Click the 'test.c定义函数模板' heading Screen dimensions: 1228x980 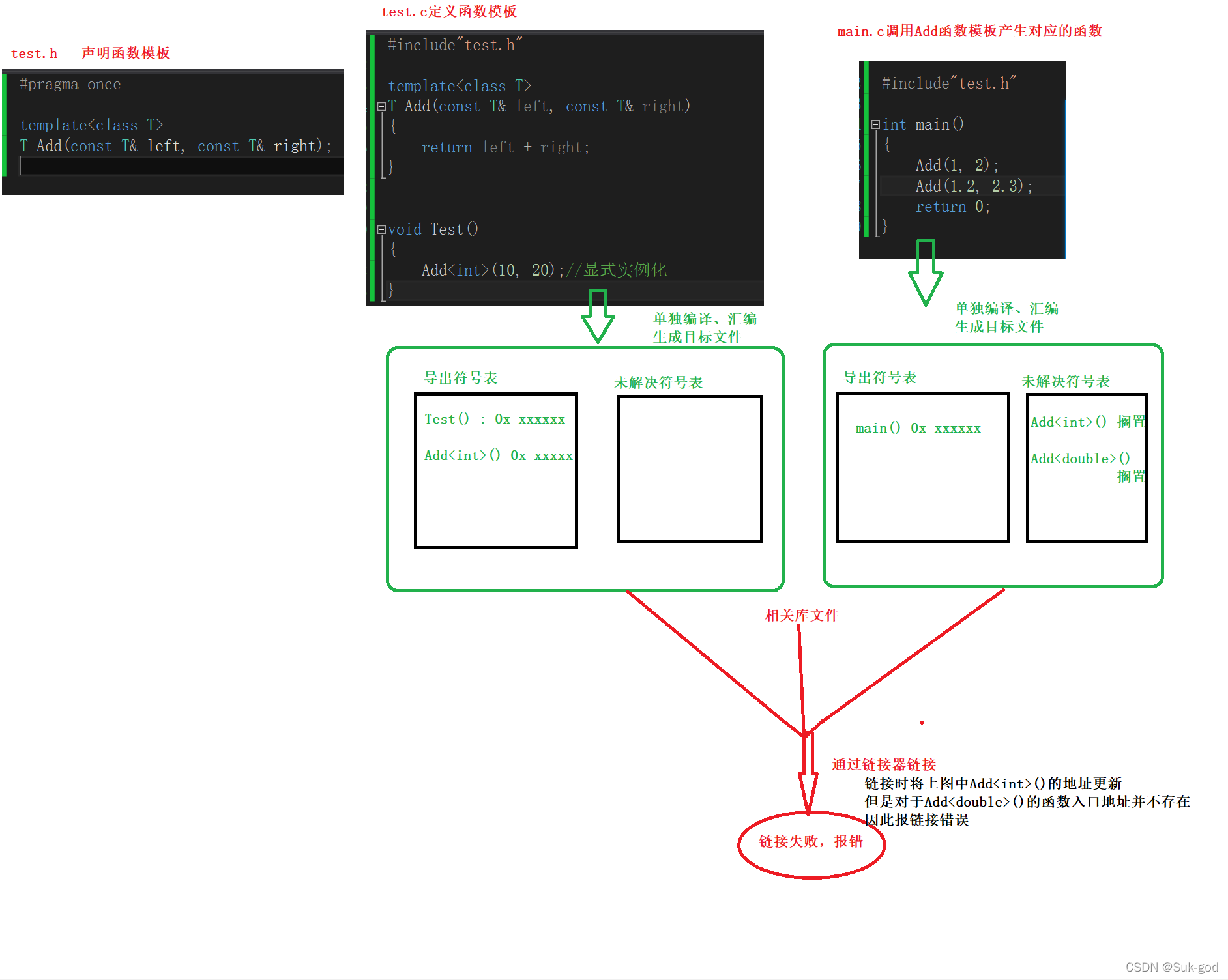tap(449, 12)
